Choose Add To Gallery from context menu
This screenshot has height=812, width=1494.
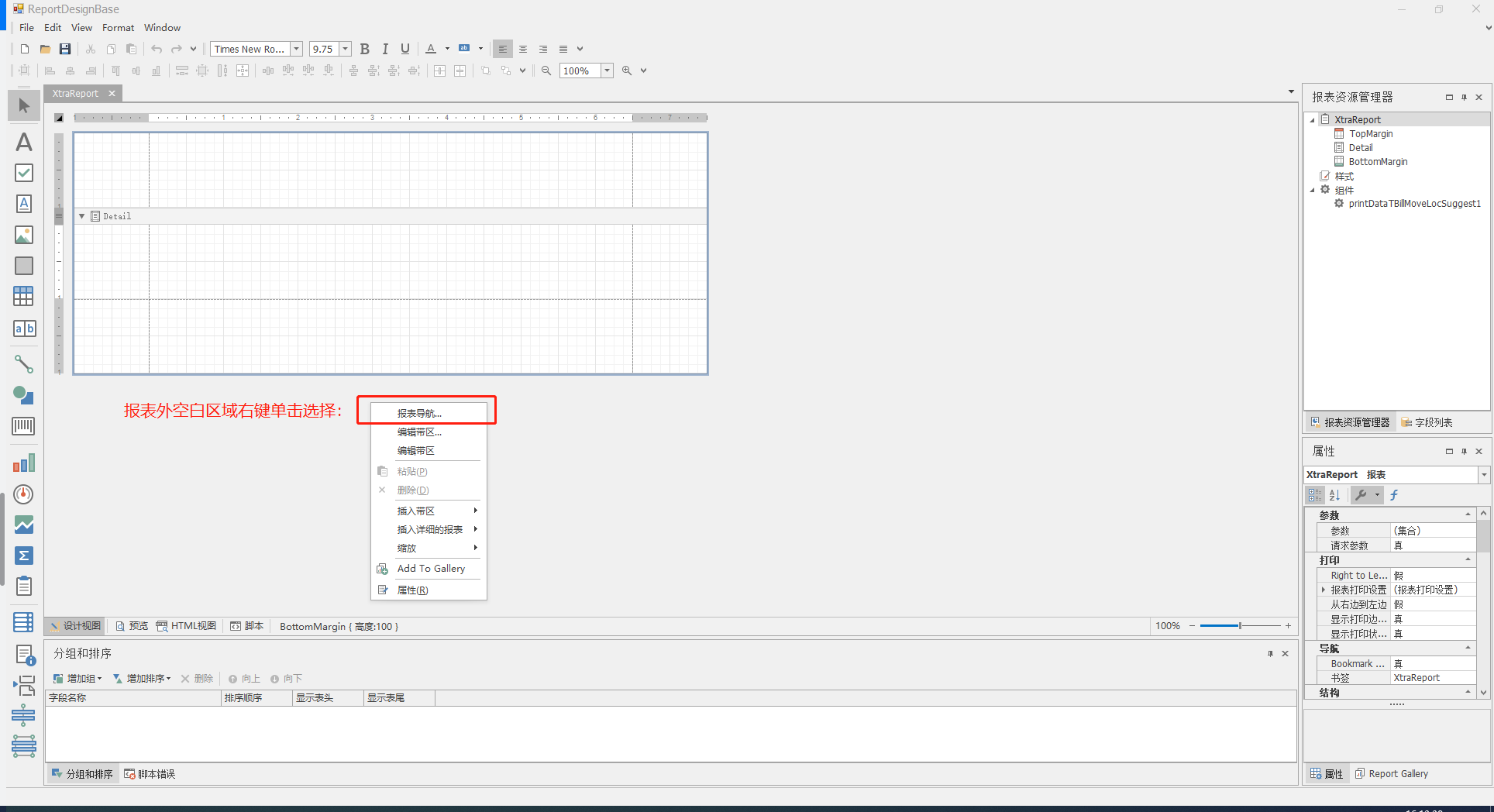(x=429, y=569)
